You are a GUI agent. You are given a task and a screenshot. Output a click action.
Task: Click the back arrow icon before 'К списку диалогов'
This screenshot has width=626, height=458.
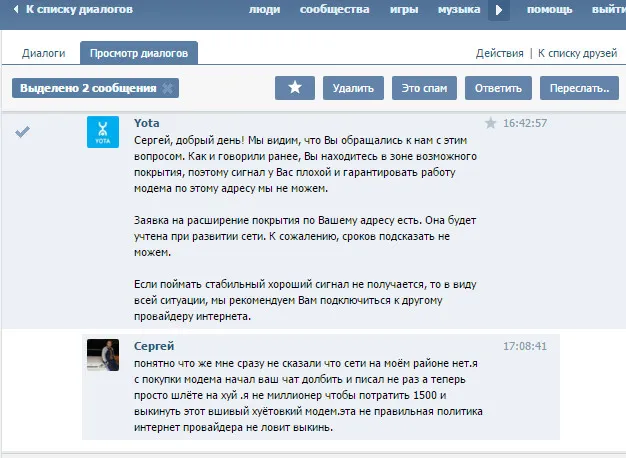pyautogui.click(x=16, y=9)
